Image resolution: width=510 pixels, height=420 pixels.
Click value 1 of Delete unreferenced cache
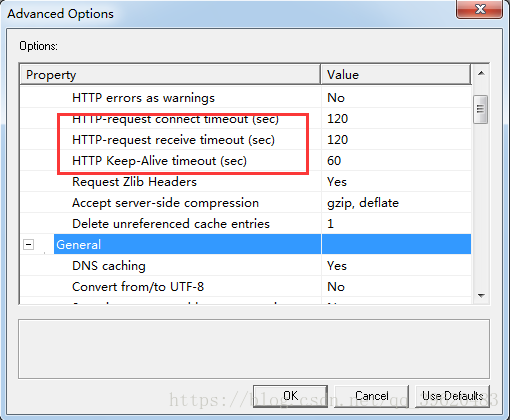(x=330, y=224)
